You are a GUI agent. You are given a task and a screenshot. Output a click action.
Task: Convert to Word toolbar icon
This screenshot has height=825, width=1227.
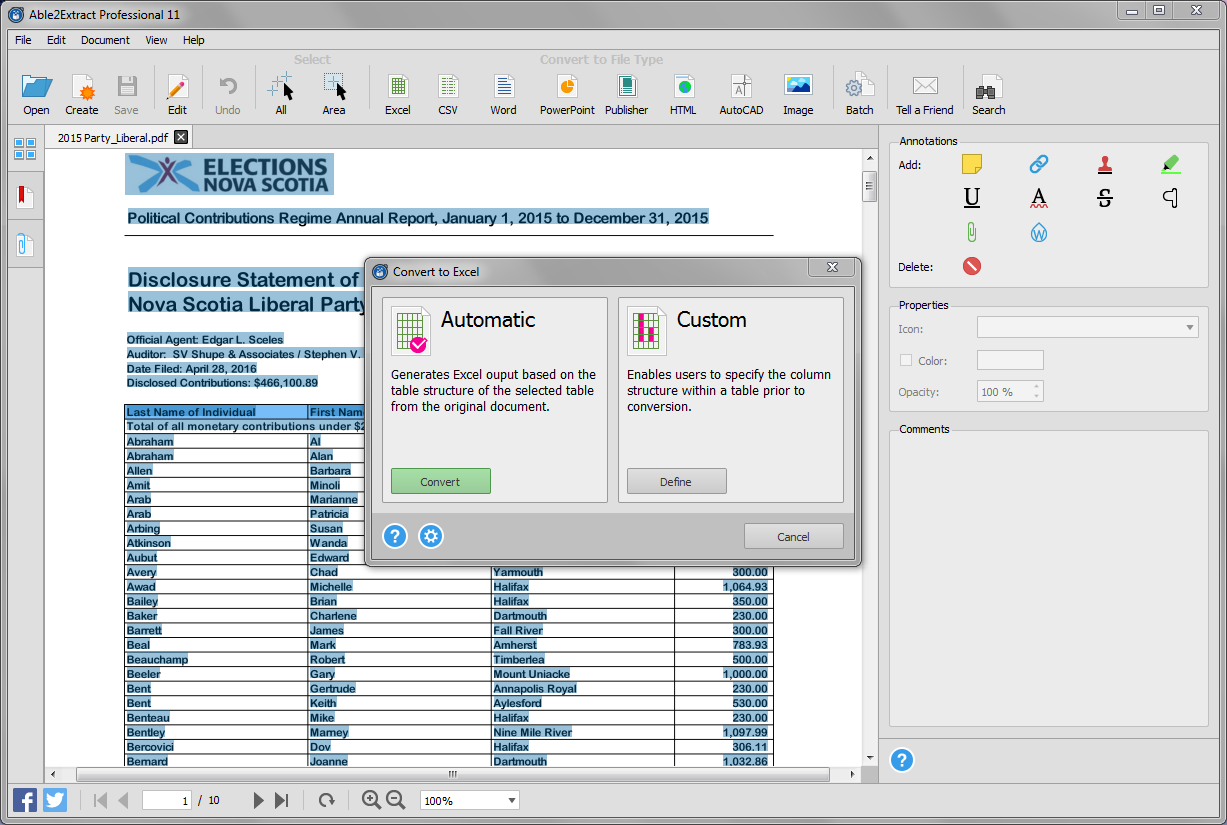pyautogui.click(x=504, y=87)
